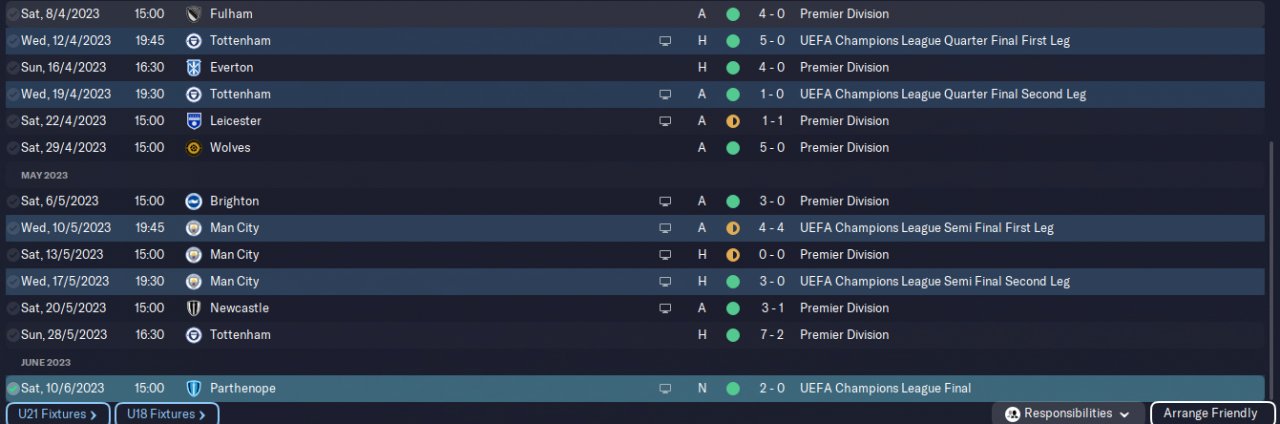Toggle the selection tick beside Sat, 8/4/2023
Viewport: 1280px width, 424px height.
[x=13, y=14]
